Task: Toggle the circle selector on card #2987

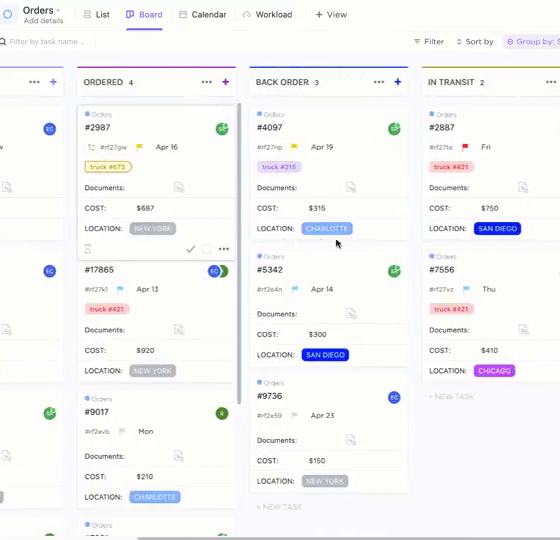Action: point(207,249)
